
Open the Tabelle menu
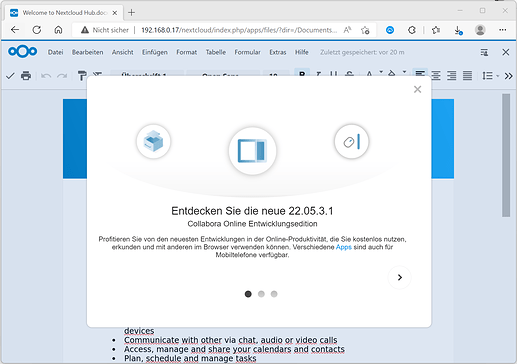tap(216, 52)
